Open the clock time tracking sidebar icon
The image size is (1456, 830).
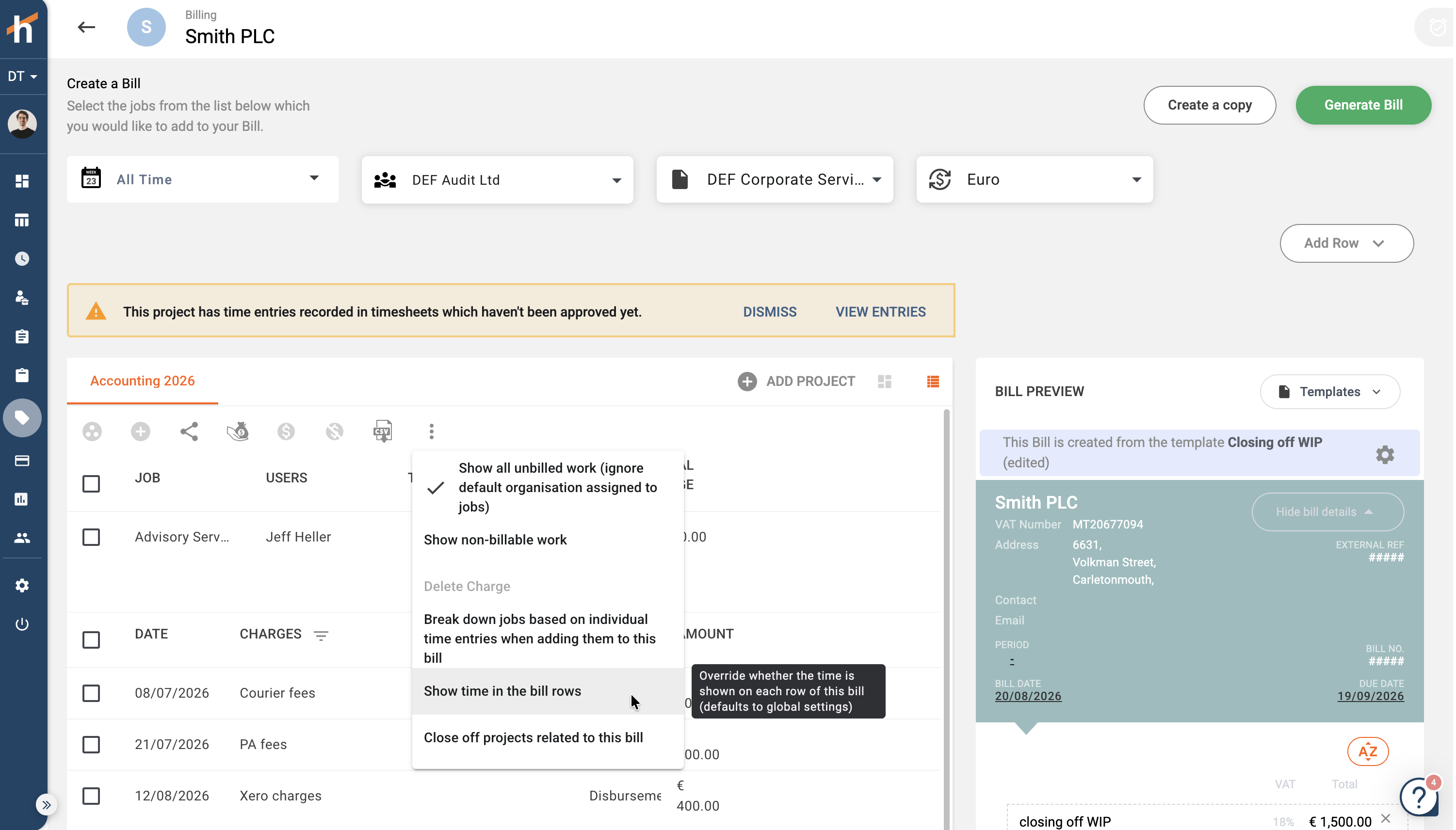(22, 259)
